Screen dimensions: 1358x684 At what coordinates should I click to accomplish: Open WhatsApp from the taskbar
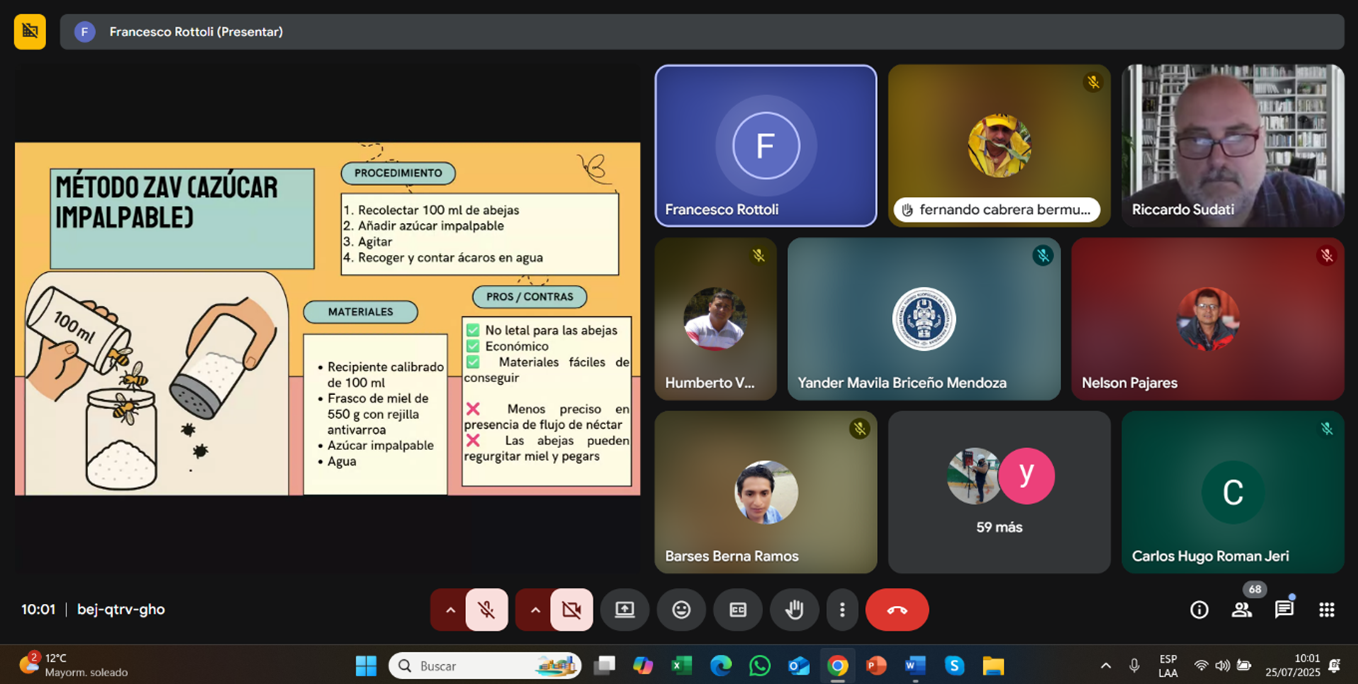760,666
